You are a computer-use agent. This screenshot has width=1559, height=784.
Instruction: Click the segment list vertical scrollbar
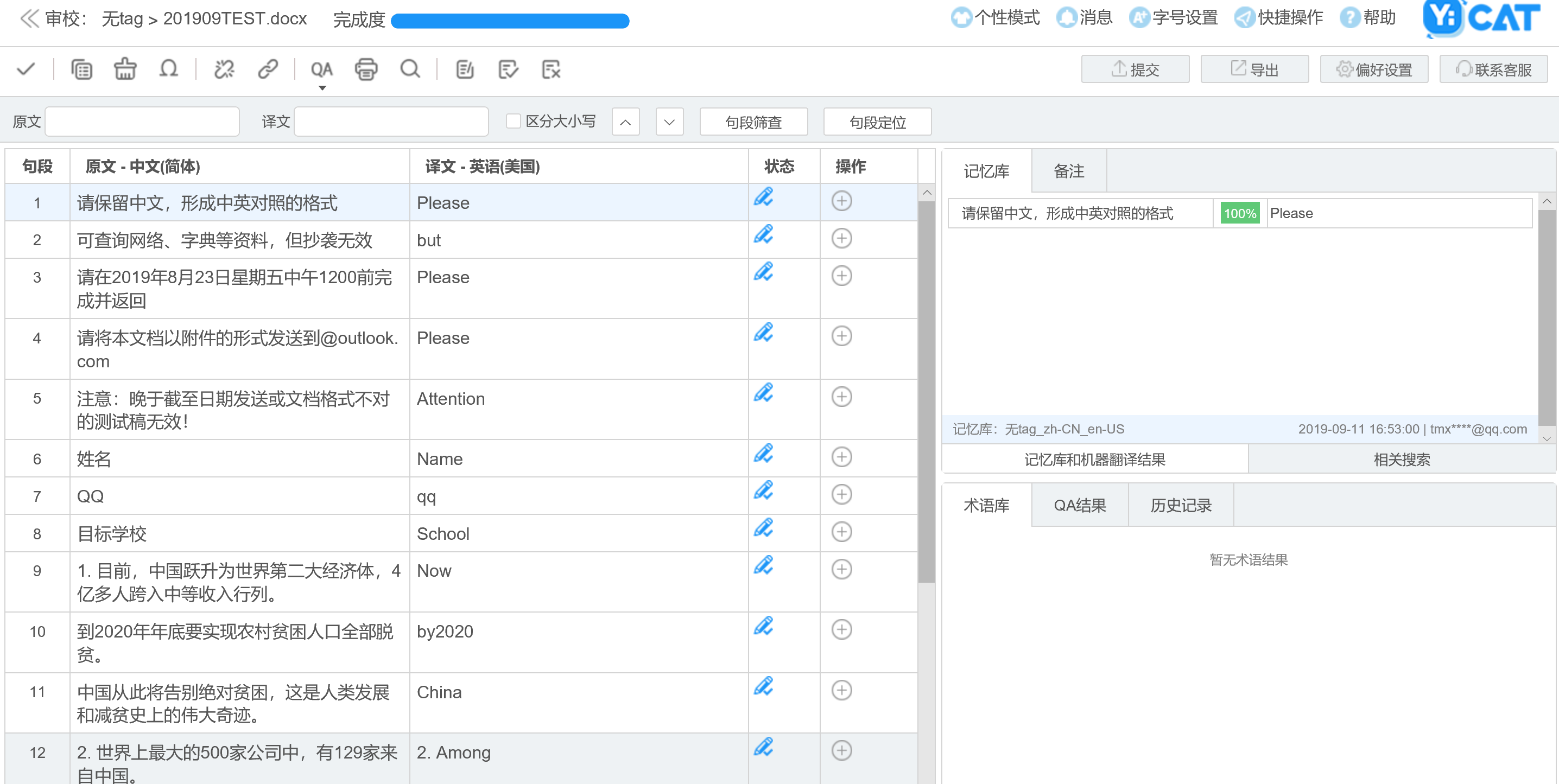coord(927,392)
